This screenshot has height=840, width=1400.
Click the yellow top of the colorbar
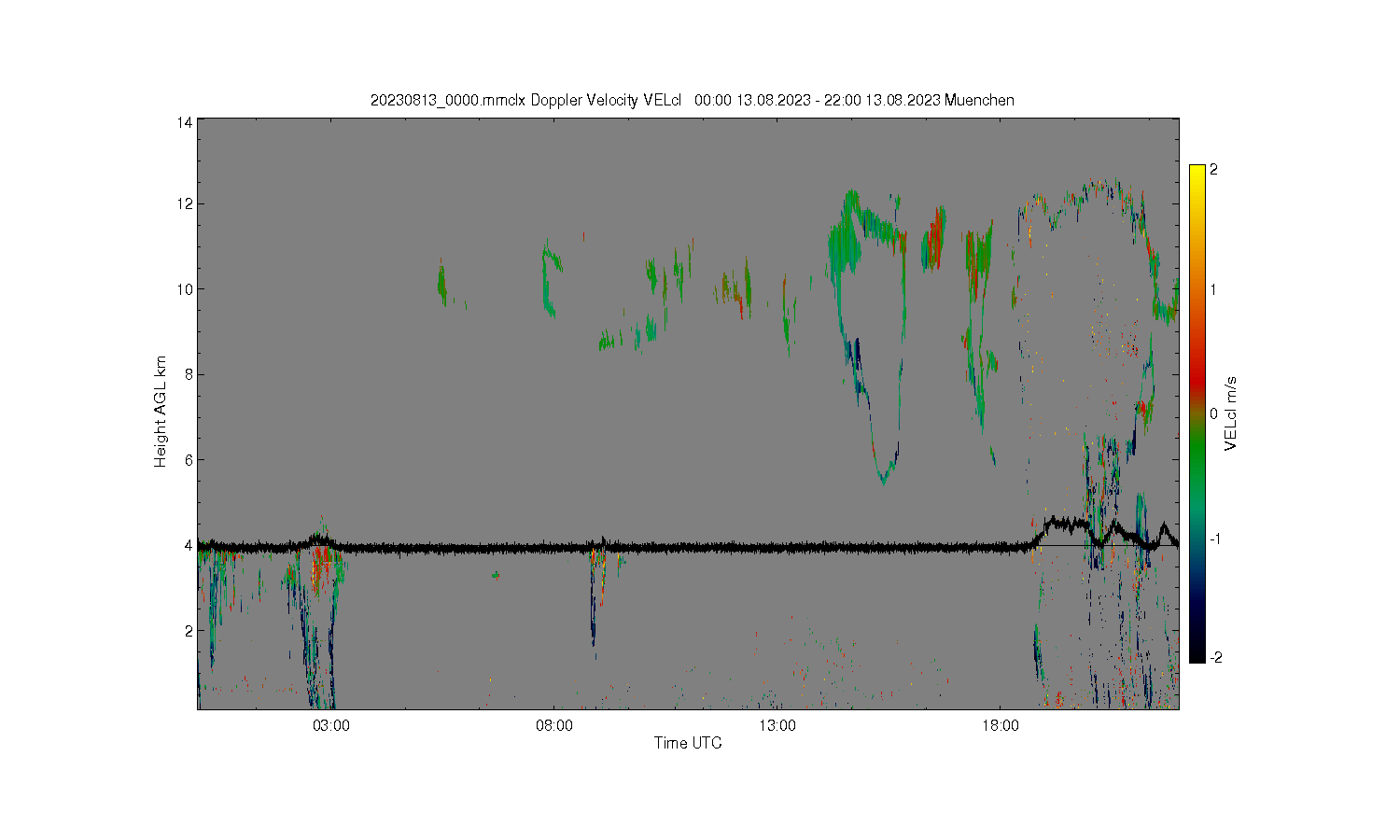(1197, 173)
